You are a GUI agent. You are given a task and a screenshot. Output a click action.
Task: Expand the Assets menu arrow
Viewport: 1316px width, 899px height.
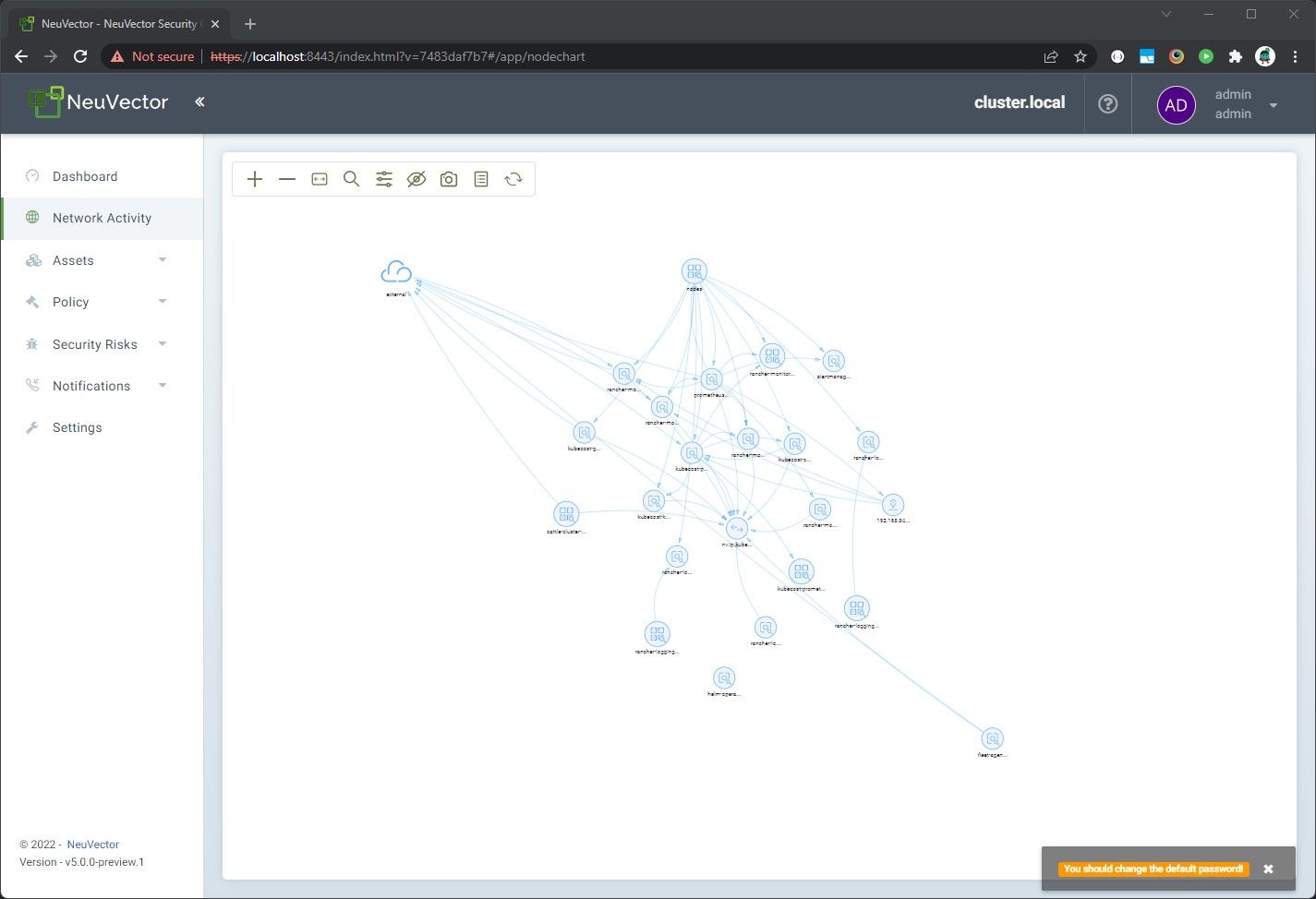tap(163, 260)
